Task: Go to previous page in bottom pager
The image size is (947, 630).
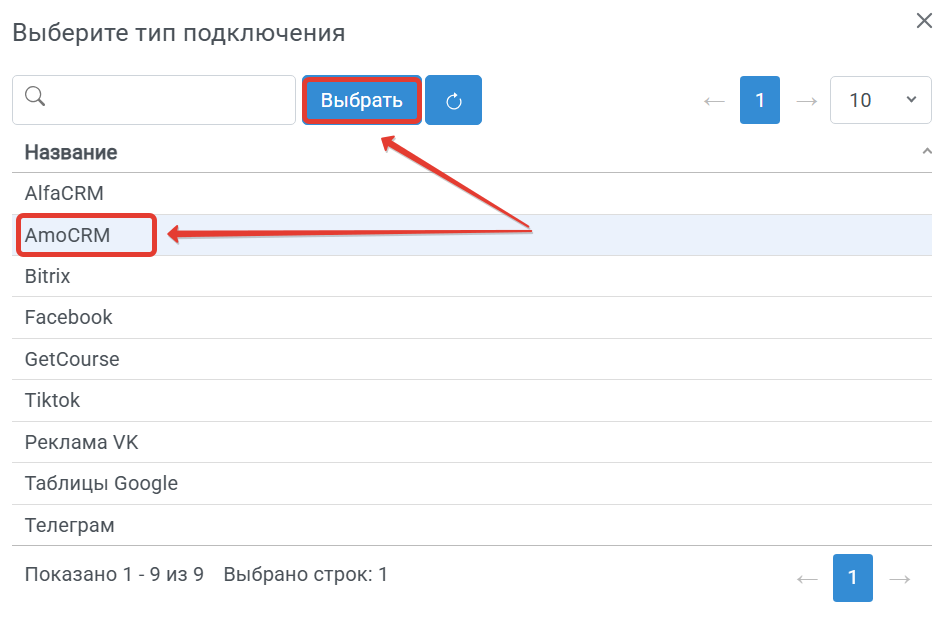Action: 807,580
